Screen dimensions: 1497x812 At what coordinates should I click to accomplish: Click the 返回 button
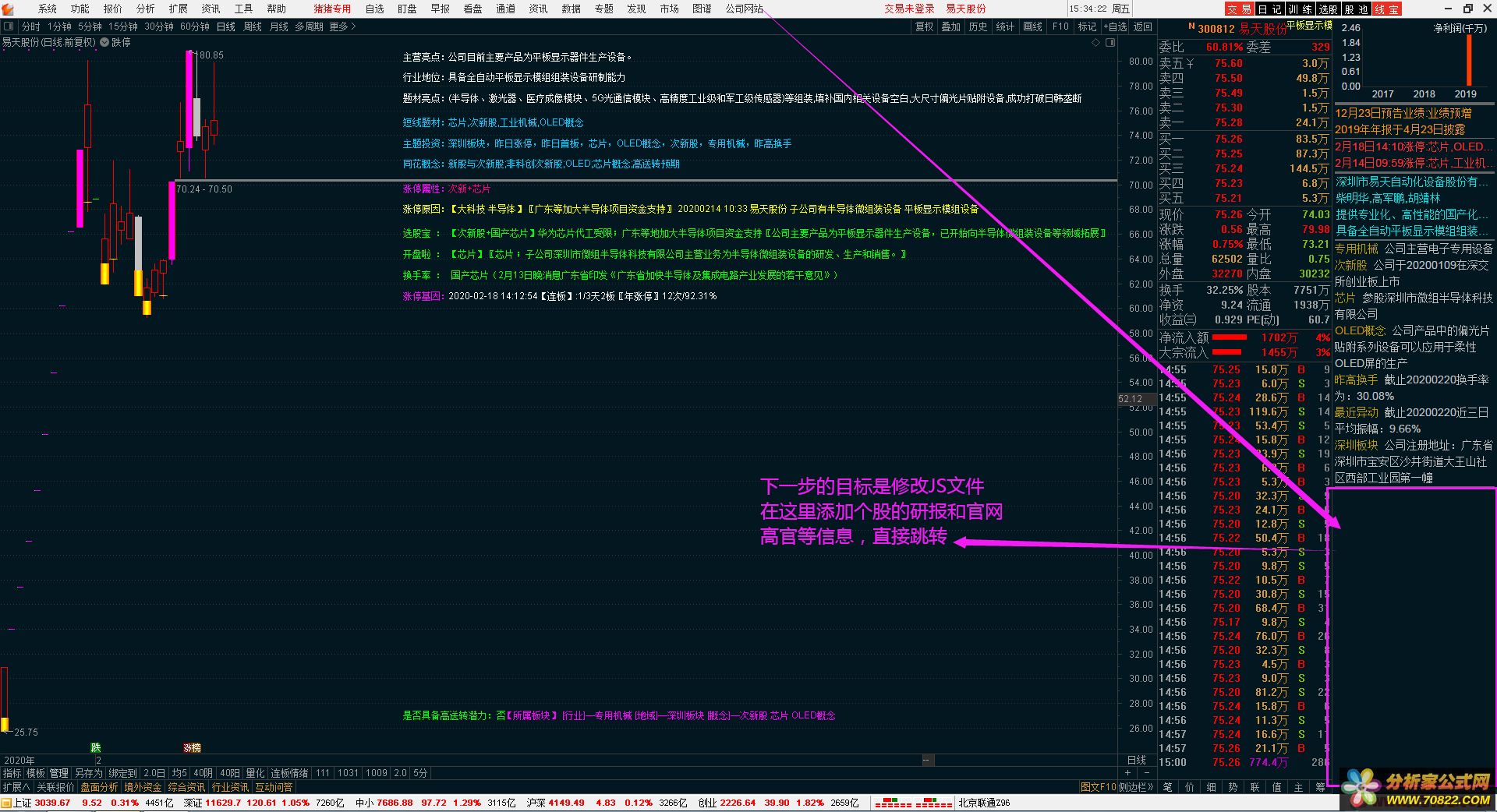(1143, 26)
